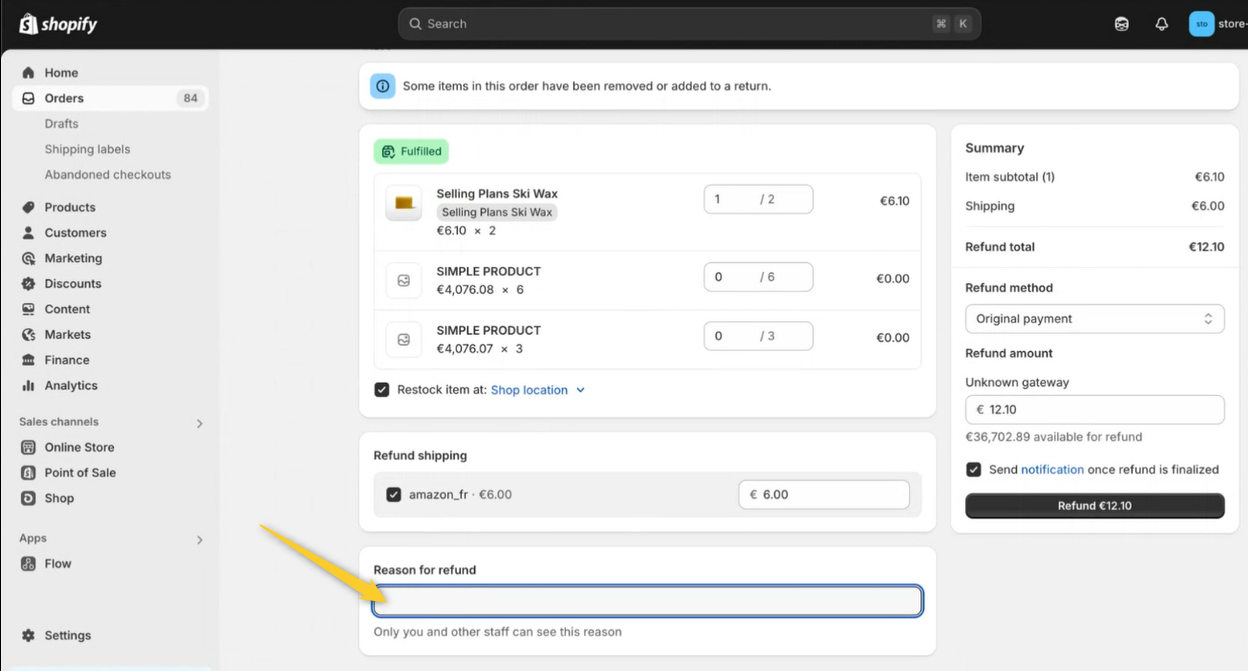Open the notifications bell icon
The height and width of the screenshot is (671, 1248).
click(1161, 24)
